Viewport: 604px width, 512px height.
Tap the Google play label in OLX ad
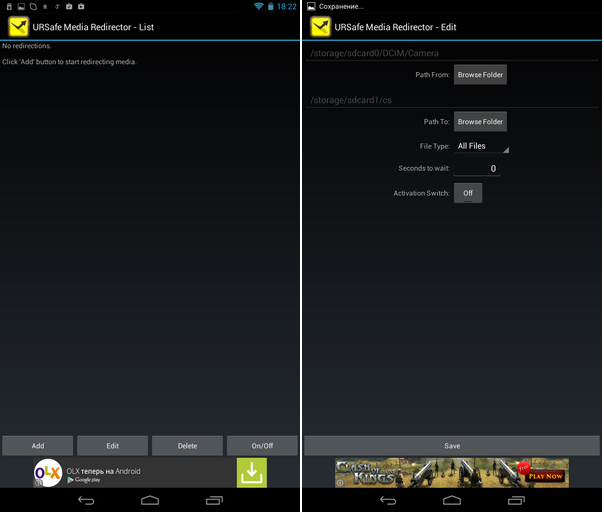click(84, 480)
